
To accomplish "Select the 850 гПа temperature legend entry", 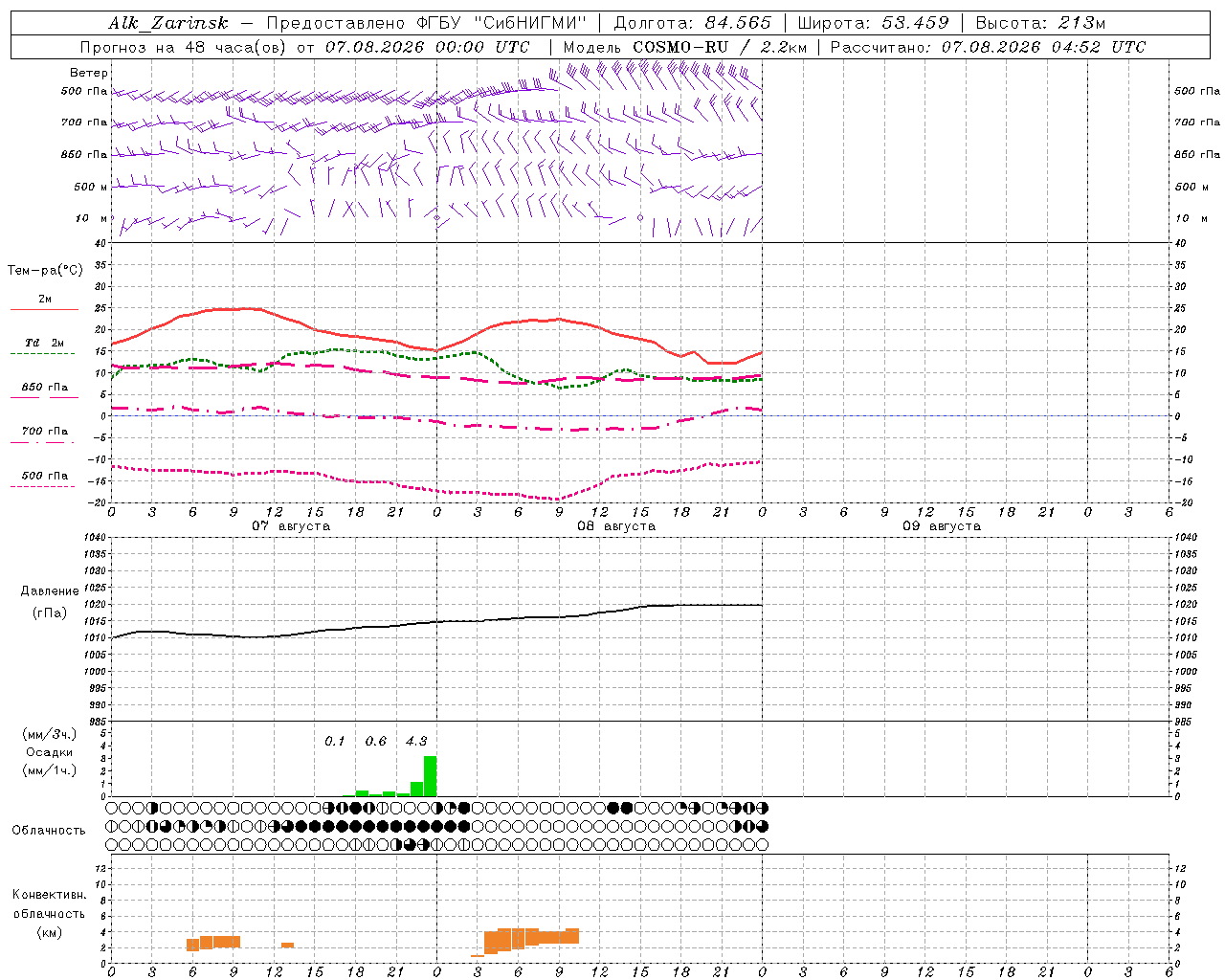I will tap(44, 388).
